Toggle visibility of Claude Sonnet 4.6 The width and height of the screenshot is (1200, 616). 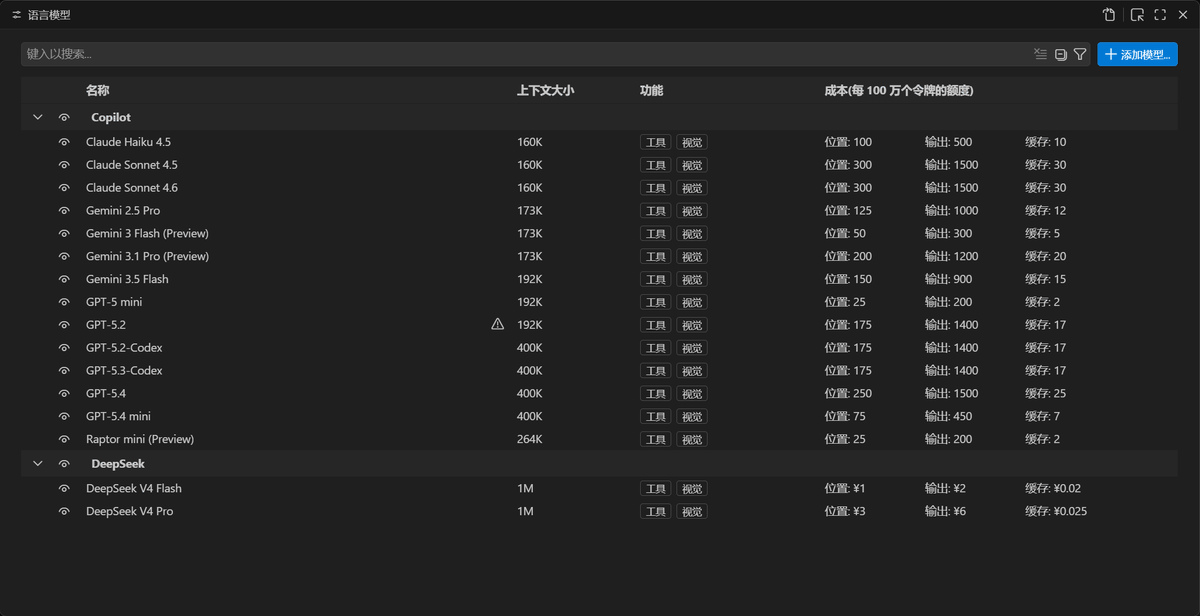pyautogui.click(x=64, y=188)
